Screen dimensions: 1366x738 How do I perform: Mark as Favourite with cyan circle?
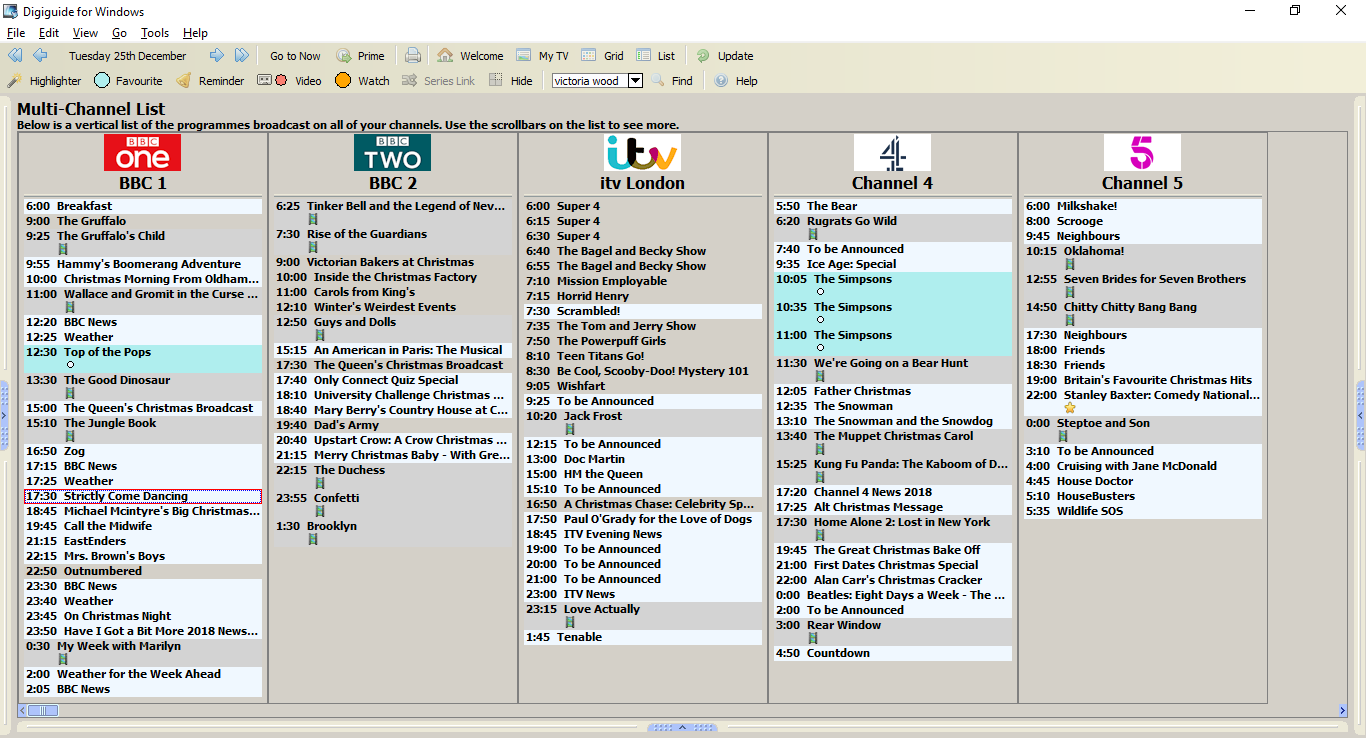tap(128, 81)
